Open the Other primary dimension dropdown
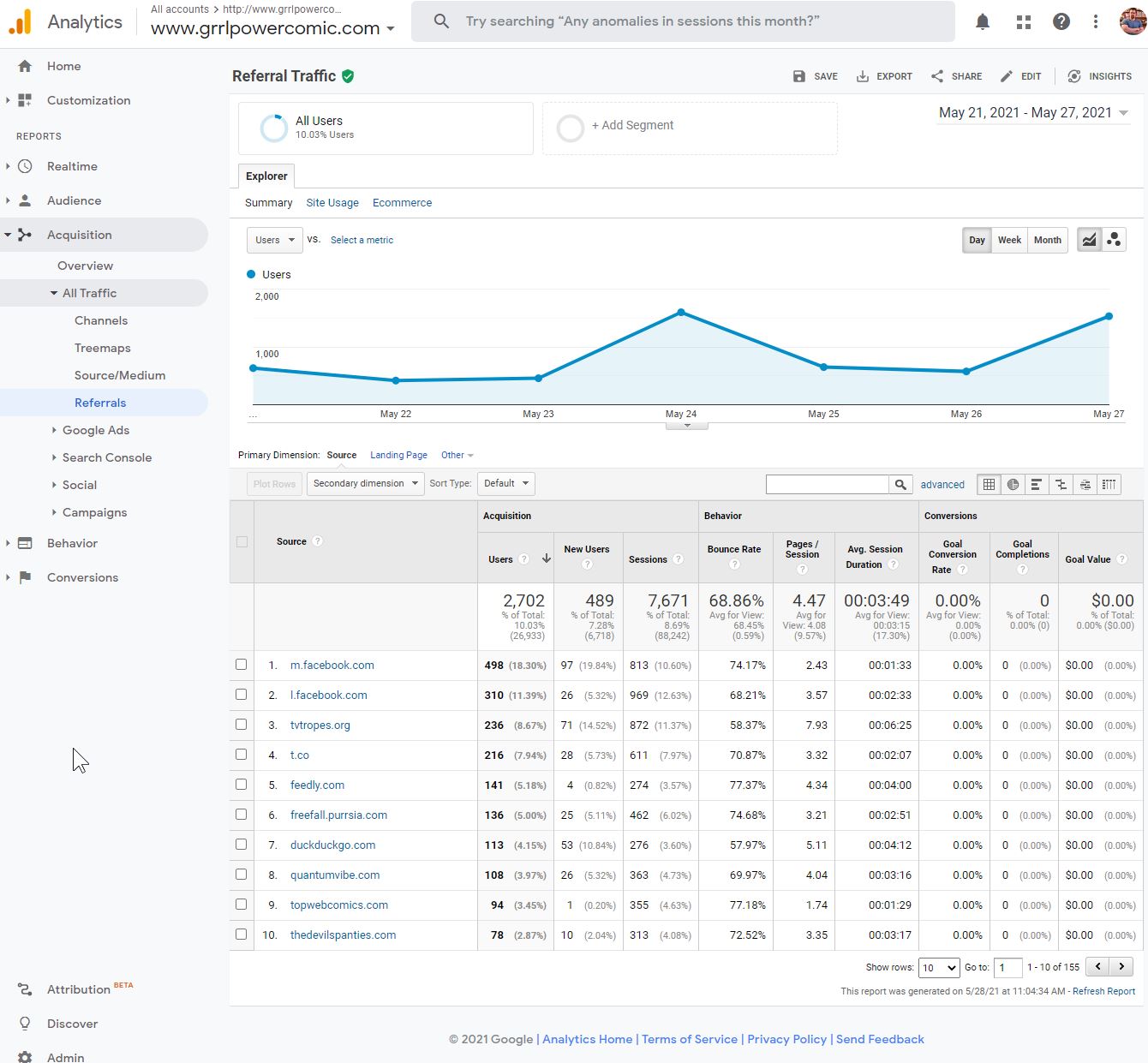The height and width of the screenshot is (1063, 1148). click(457, 455)
